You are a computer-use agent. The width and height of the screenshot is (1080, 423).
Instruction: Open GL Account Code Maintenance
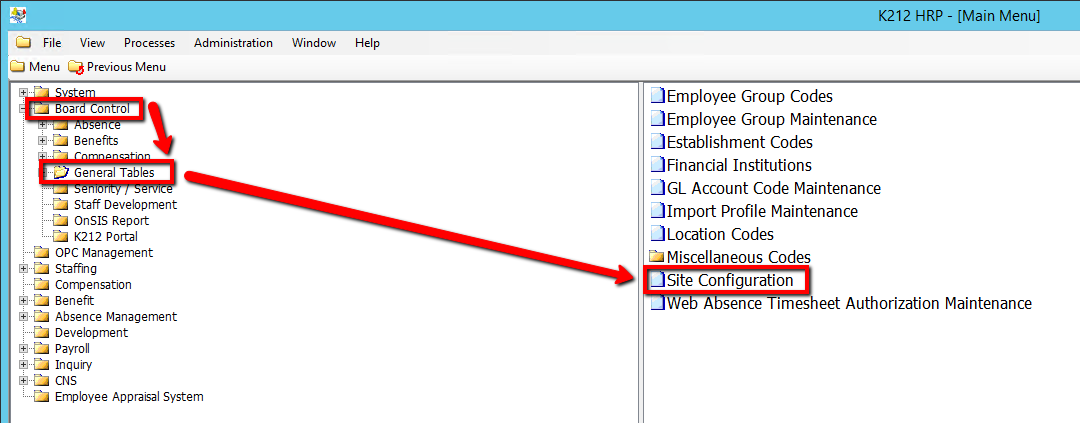pos(773,189)
